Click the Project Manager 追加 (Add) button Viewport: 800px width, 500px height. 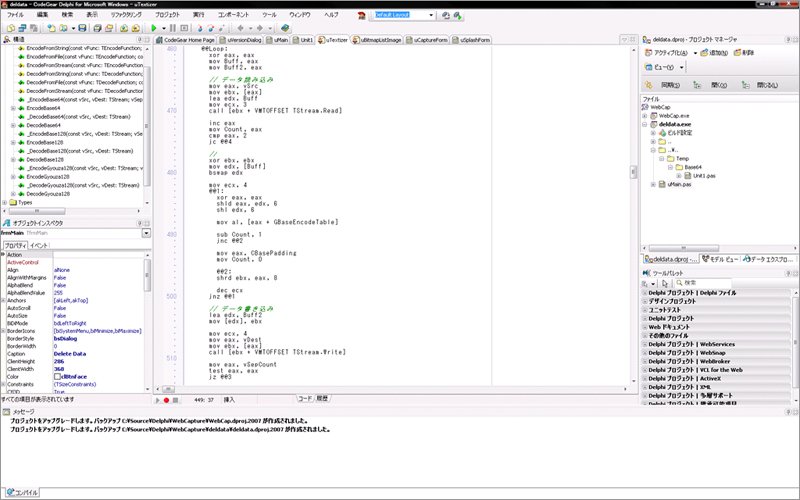[714, 53]
